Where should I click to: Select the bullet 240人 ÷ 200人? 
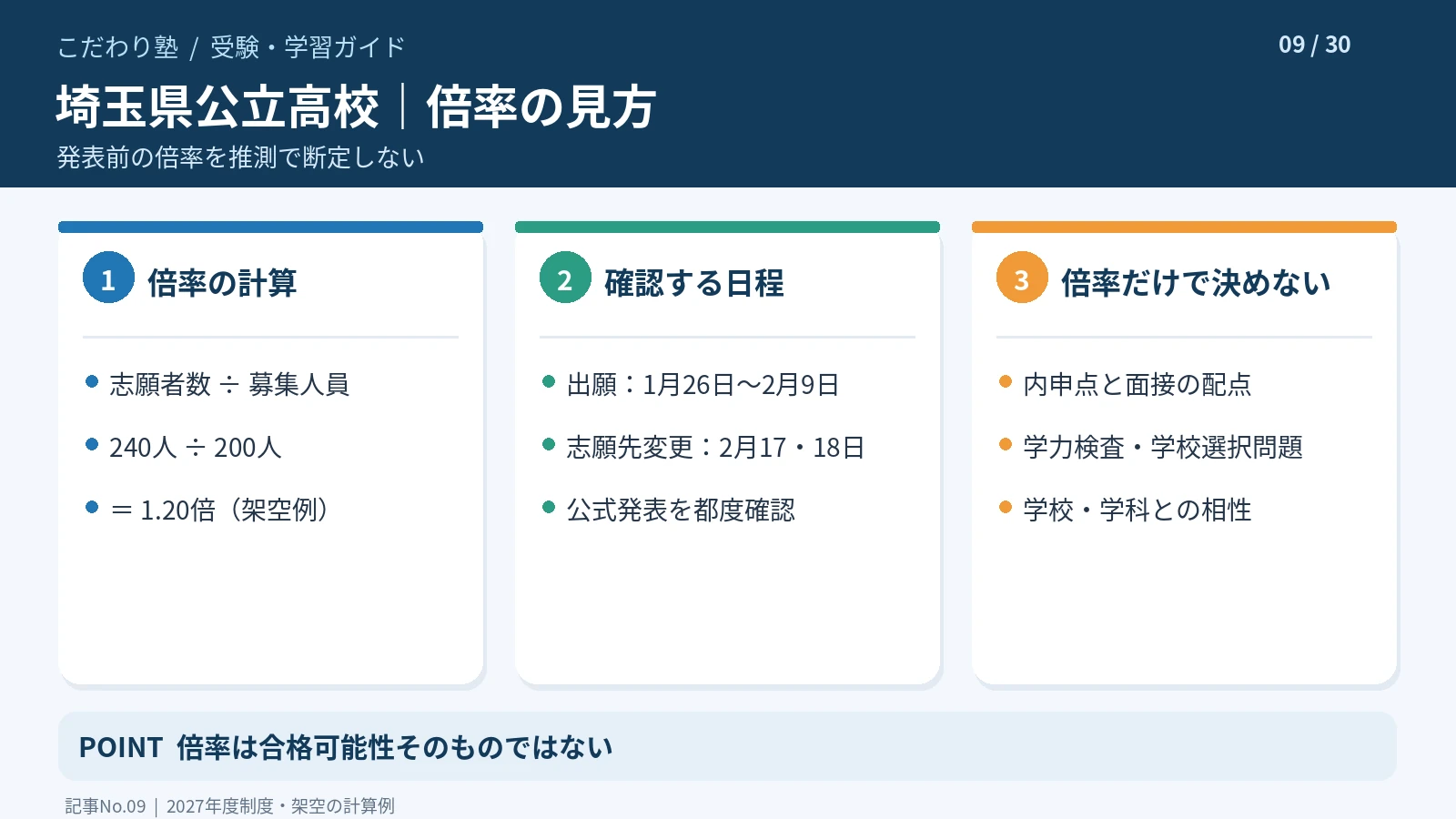tap(196, 448)
